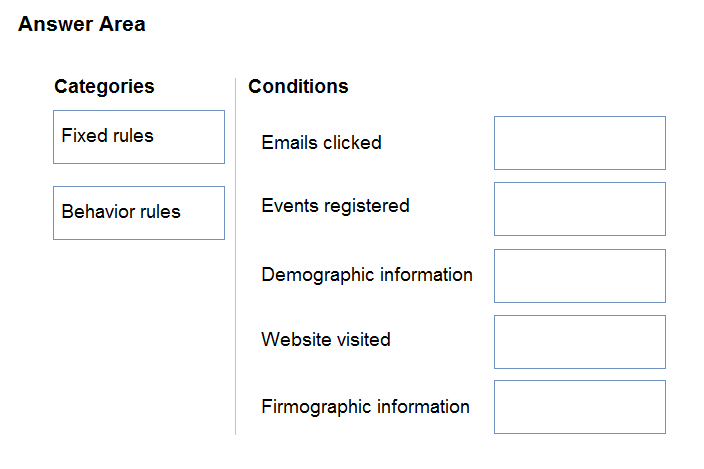Select the Behavior rules category box

click(x=139, y=213)
